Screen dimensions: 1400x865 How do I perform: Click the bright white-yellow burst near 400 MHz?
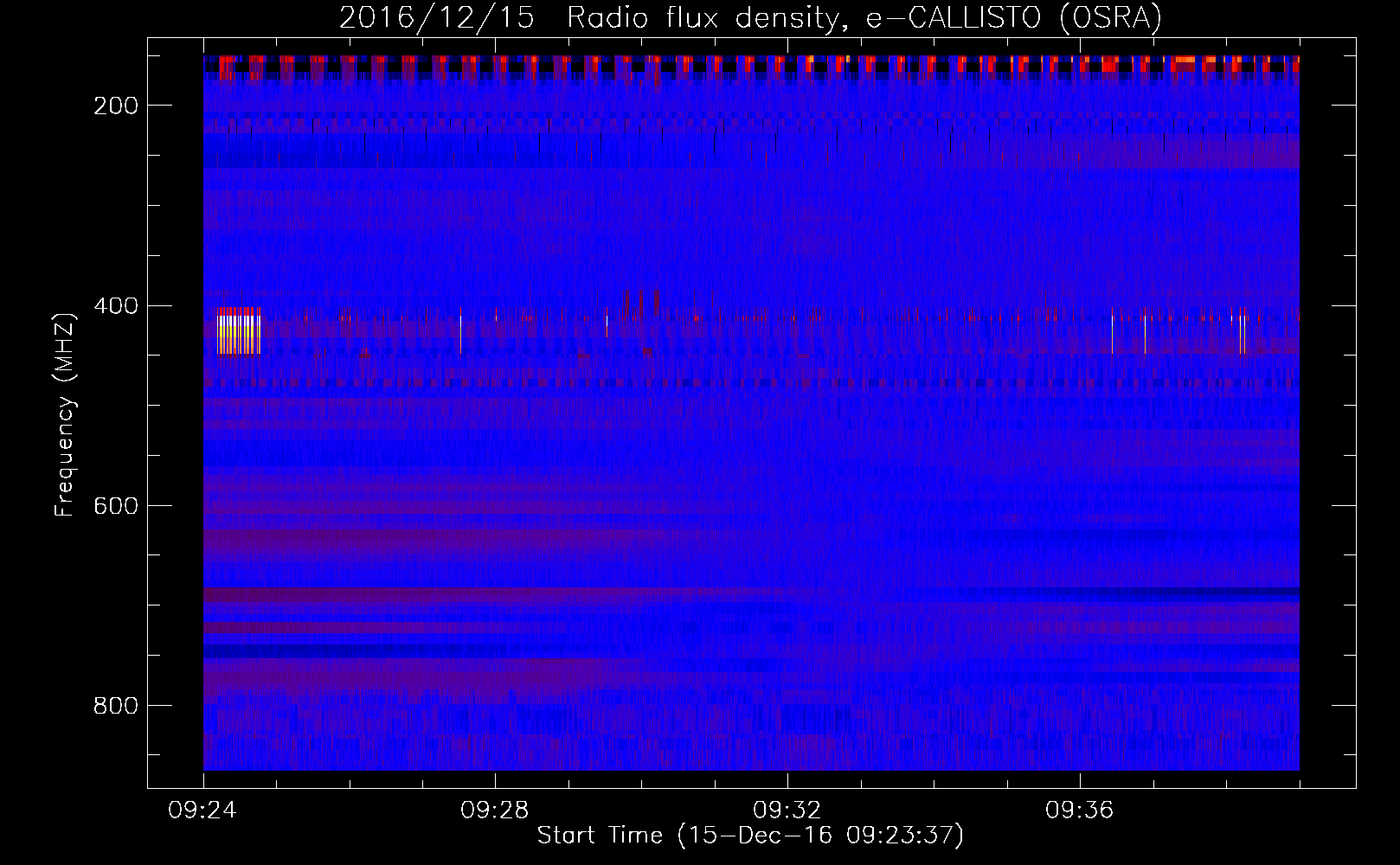click(x=239, y=331)
